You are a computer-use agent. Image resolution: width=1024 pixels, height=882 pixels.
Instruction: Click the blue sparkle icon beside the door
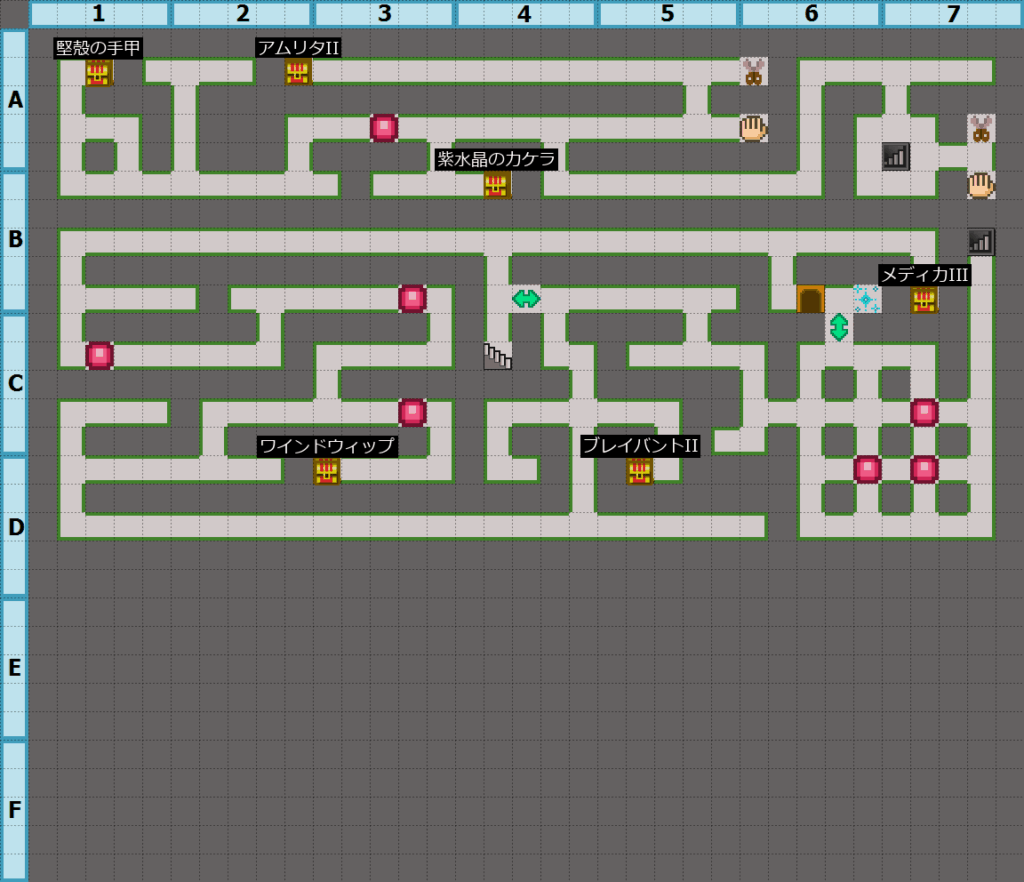click(866, 299)
